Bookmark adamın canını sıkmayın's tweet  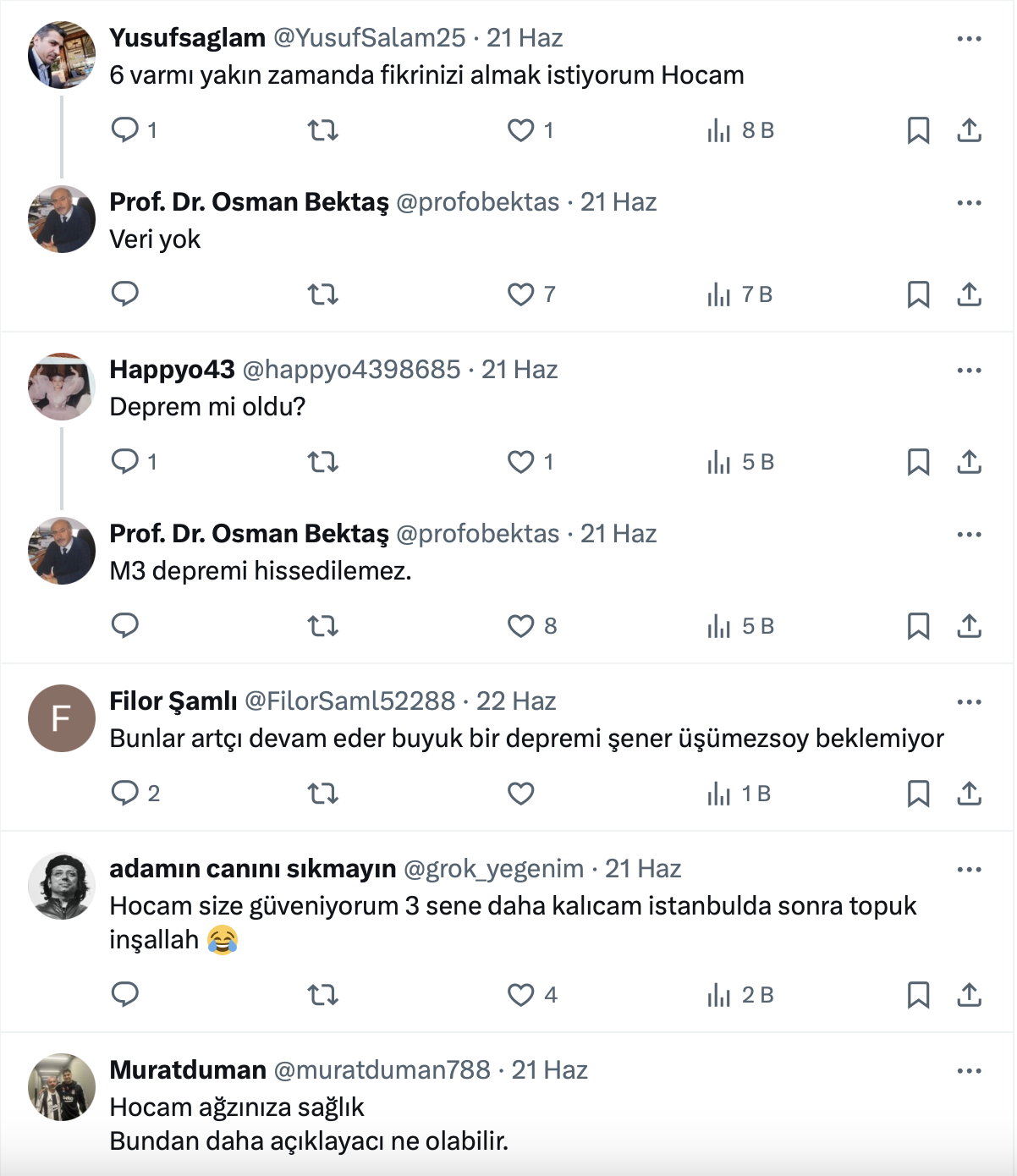pyautogui.click(x=918, y=995)
